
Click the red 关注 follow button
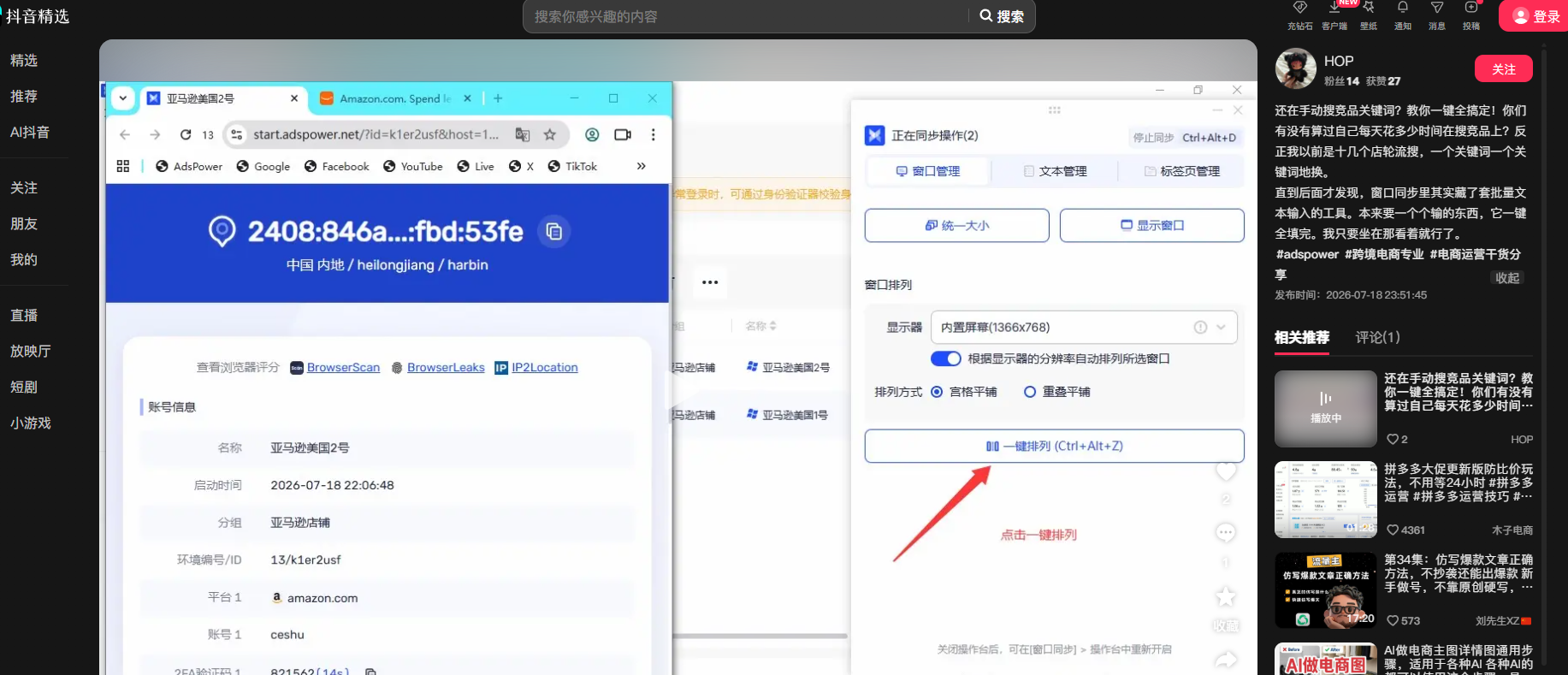tap(1504, 68)
